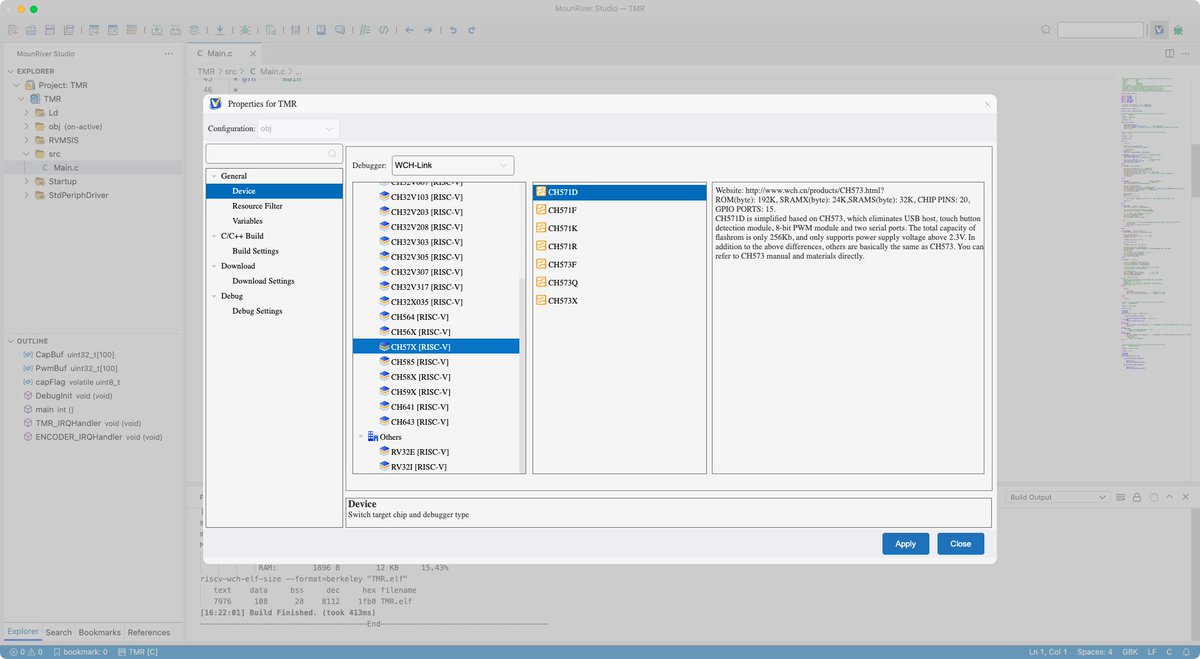Click the undo arrow in the main toolbar
The width and height of the screenshot is (1200, 659).
tap(453, 30)
